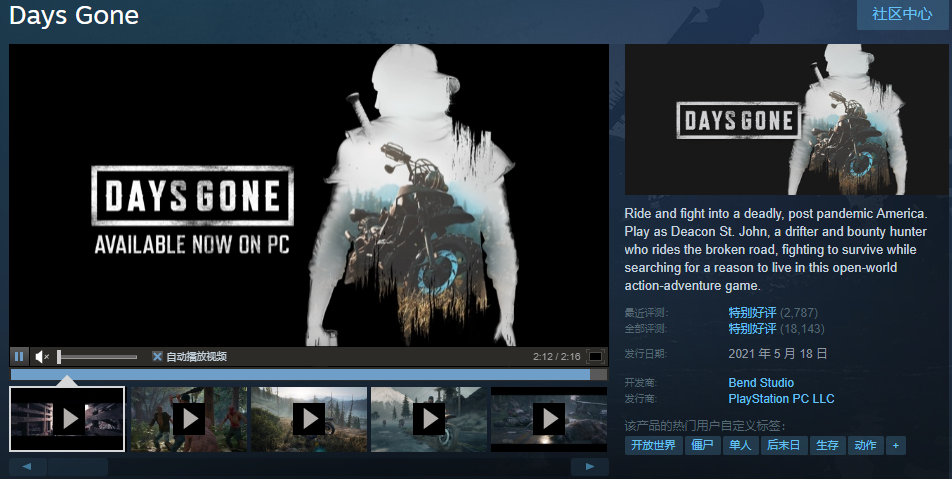Click release date 2021 年 5 月 18 日
This screenshot has height=479, width=952.
(x=778, y=353)
